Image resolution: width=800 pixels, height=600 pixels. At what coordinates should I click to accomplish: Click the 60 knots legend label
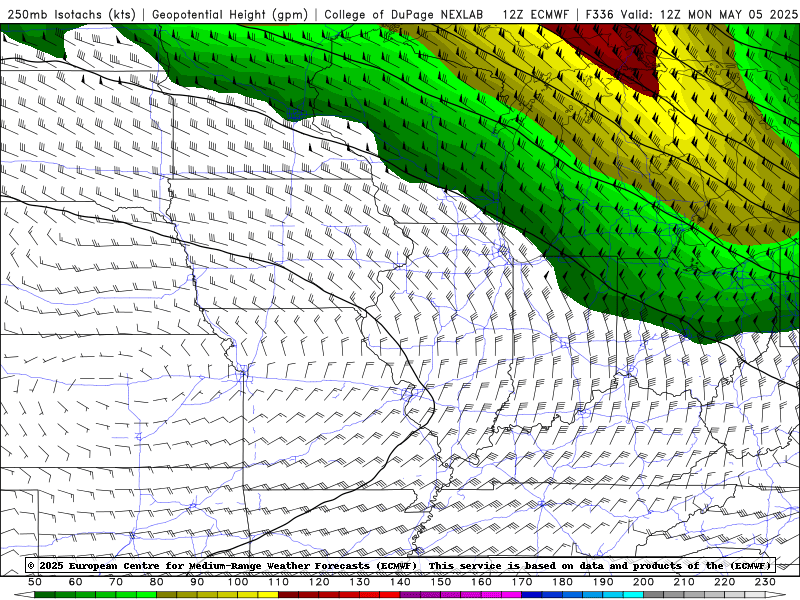75,582
